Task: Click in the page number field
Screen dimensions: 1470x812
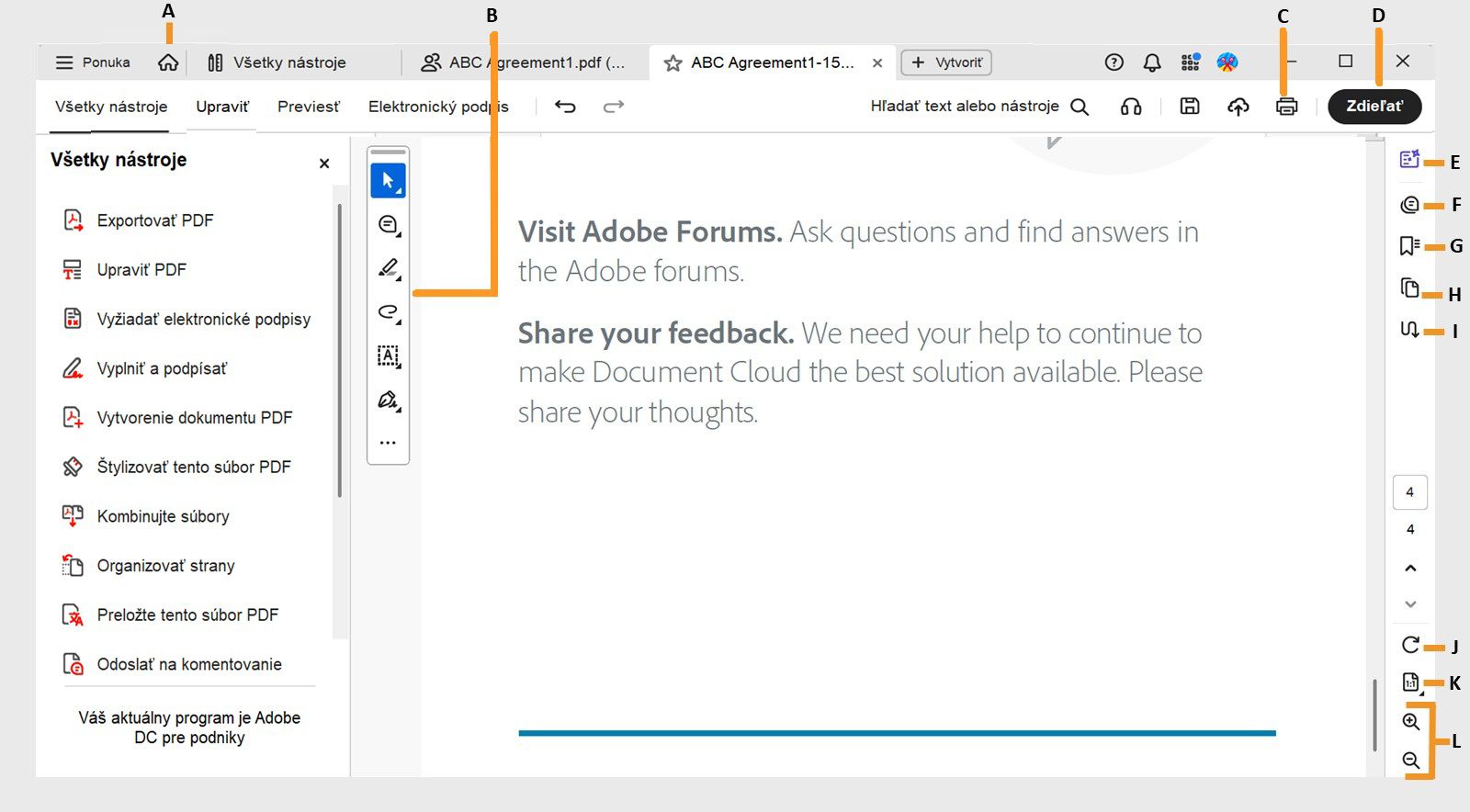Action: pos(1409,492)
